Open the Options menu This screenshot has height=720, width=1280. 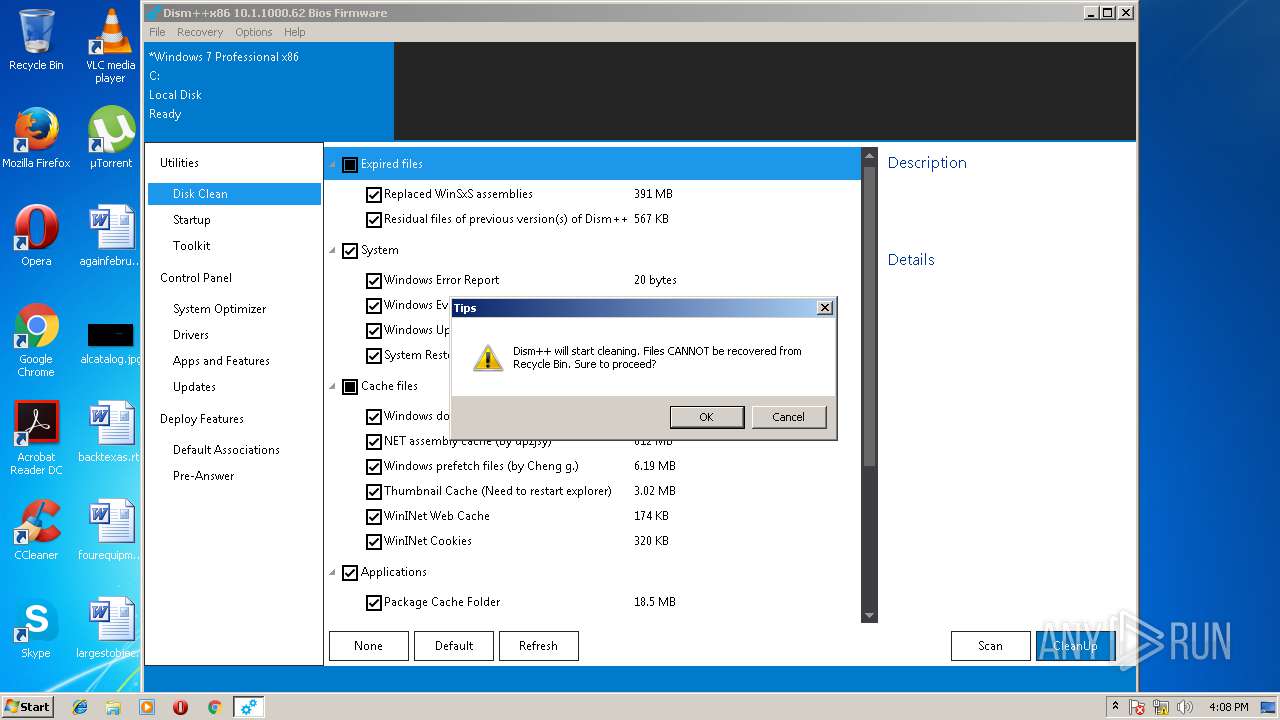point(253,32)
